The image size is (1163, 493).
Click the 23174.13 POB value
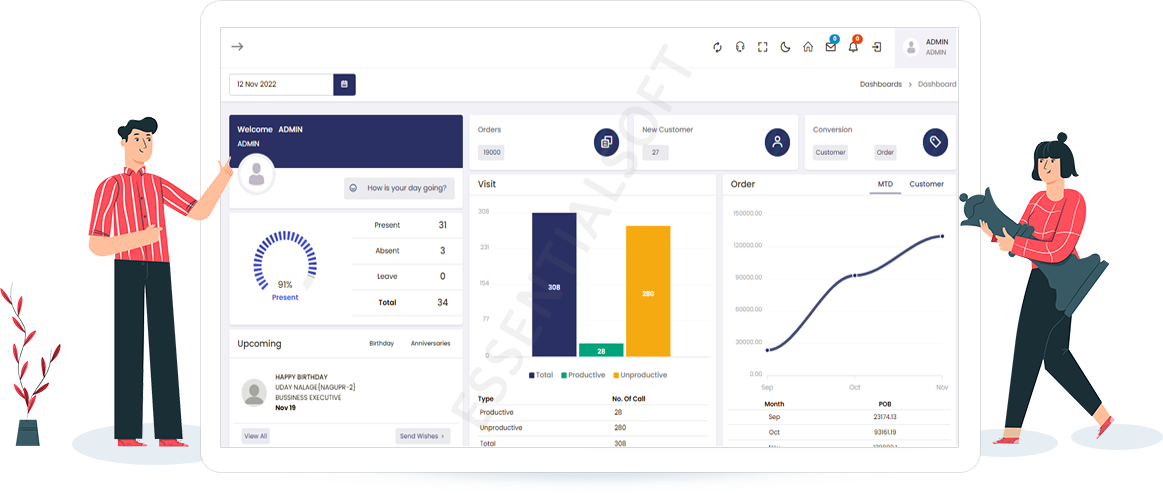pos(884,417)
